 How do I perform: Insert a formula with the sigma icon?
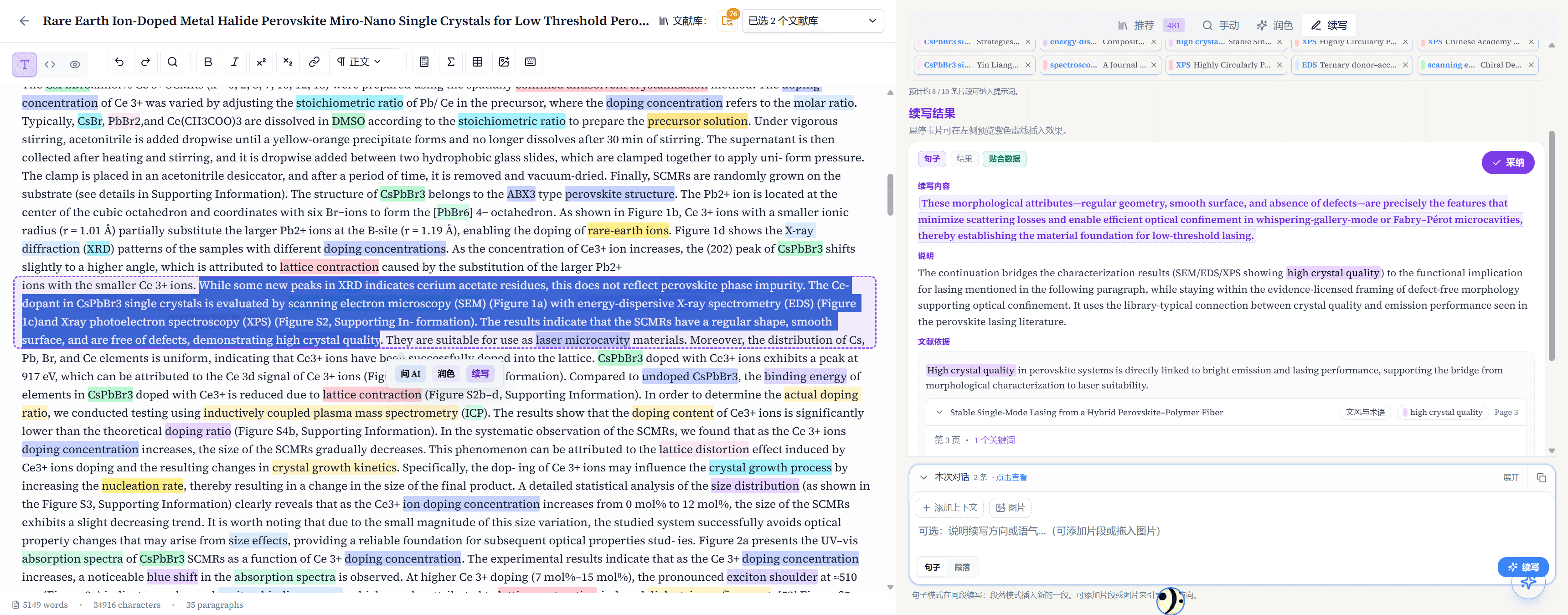click(x=450, y=62)
